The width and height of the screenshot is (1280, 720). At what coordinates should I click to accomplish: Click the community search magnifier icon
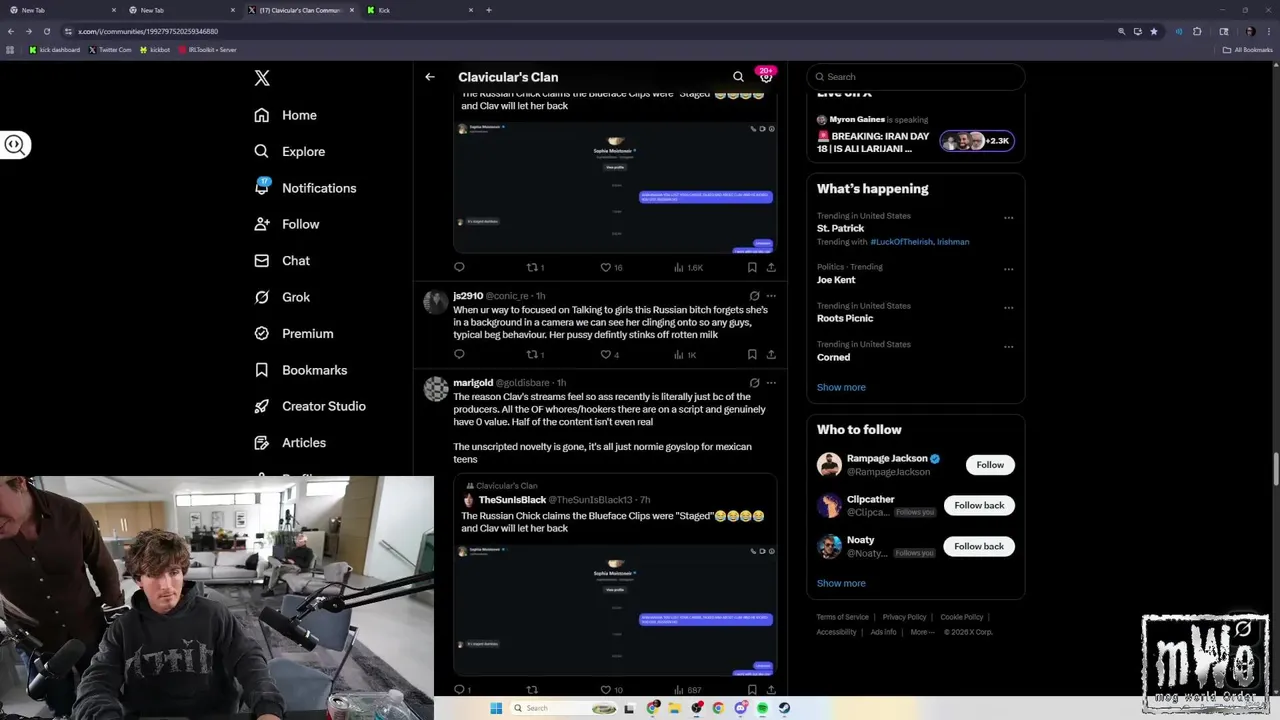[x=738, y=77]
